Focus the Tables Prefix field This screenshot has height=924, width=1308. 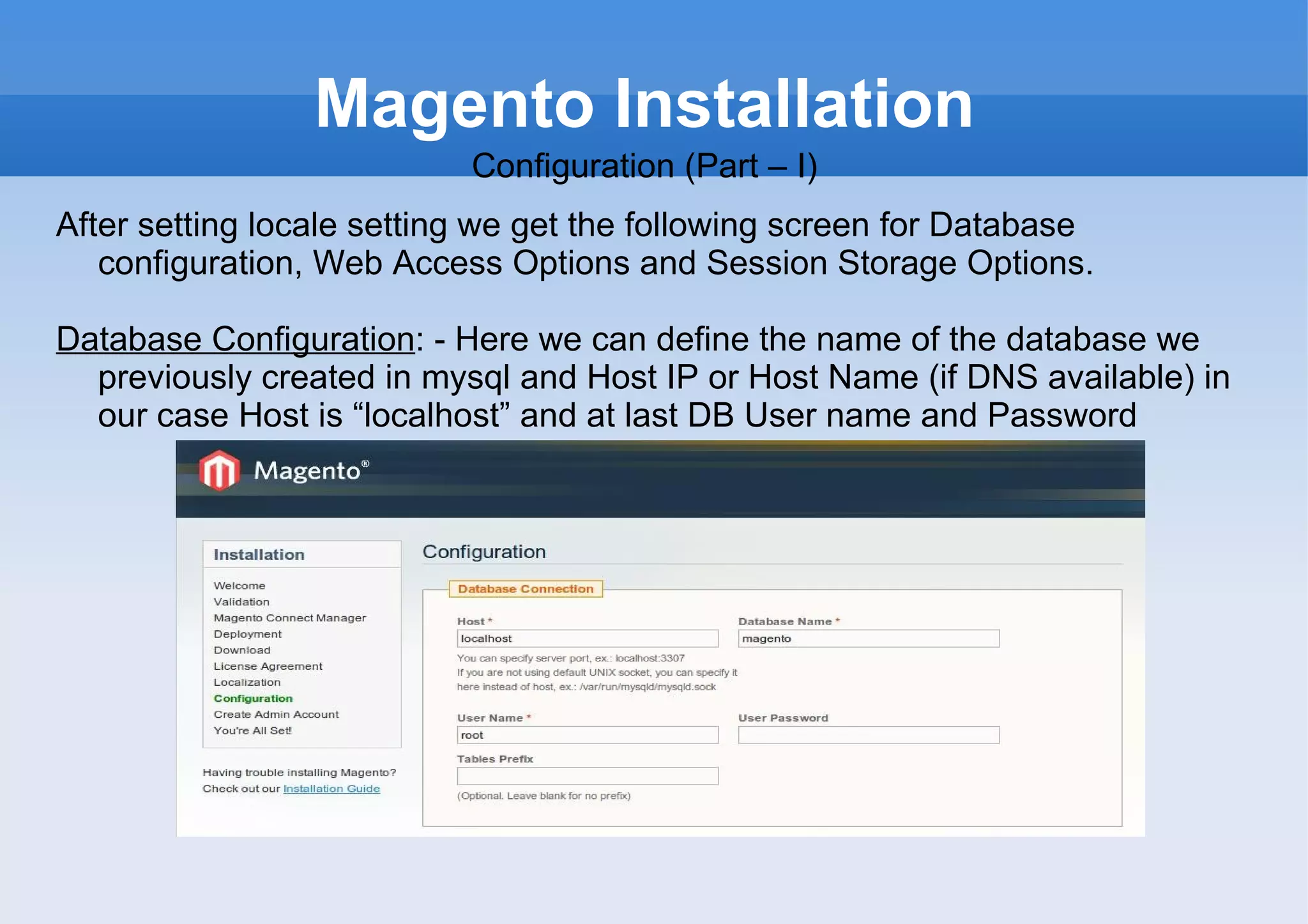click(x=588, y=776)
